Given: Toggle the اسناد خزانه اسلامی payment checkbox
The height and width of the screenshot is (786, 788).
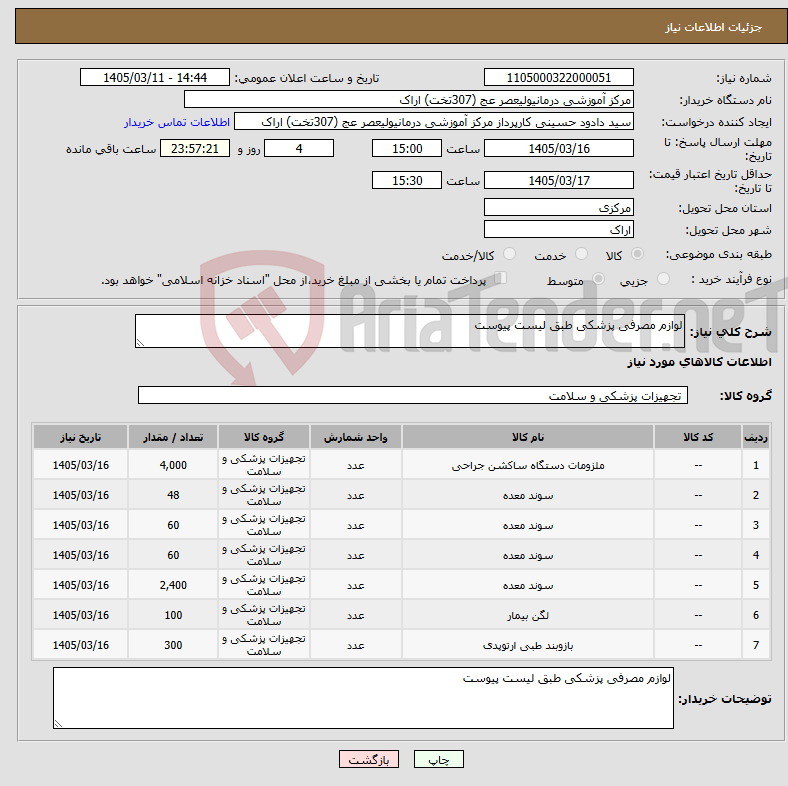Looking at the screenshot, I should point(500,277).
